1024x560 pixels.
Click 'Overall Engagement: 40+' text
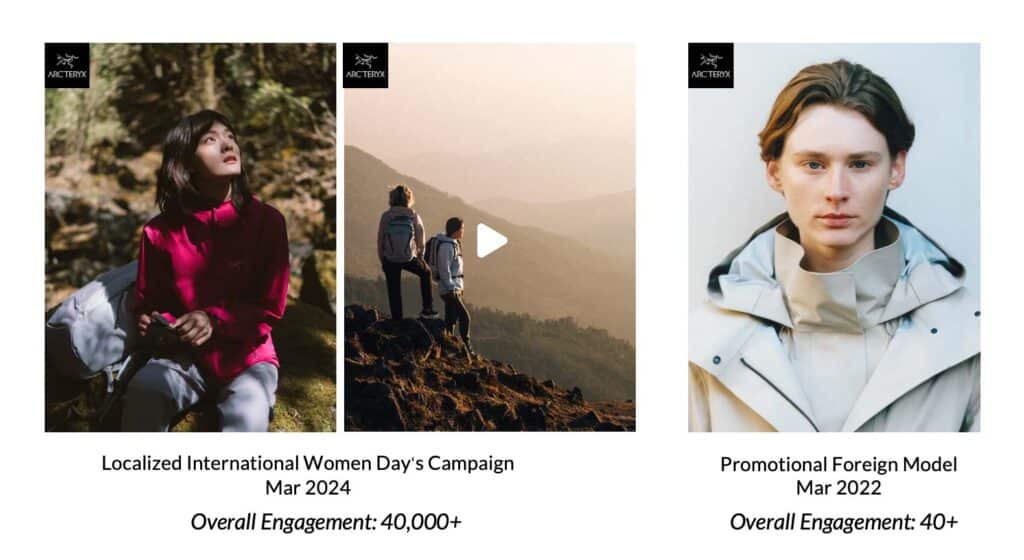click(x=844, y=521)
